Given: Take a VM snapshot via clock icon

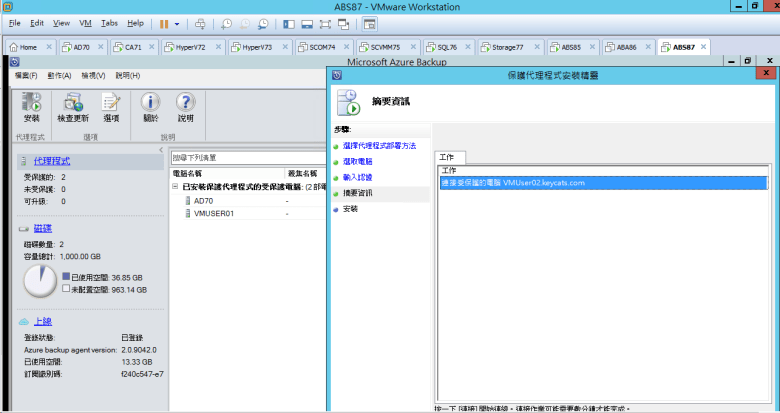Looking at the screenshot, I should coord(226,22).
